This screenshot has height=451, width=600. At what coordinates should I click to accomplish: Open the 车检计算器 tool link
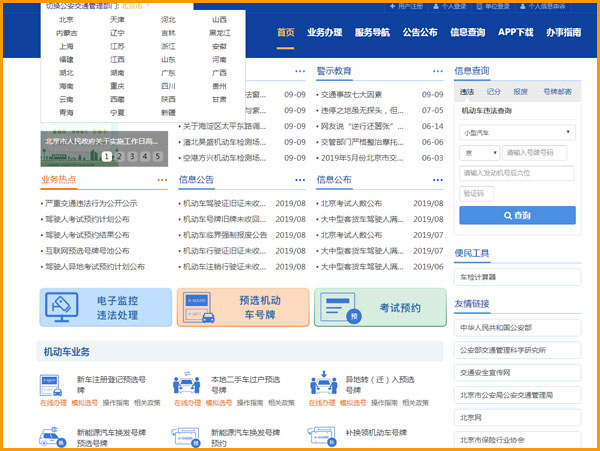[478, 276]
